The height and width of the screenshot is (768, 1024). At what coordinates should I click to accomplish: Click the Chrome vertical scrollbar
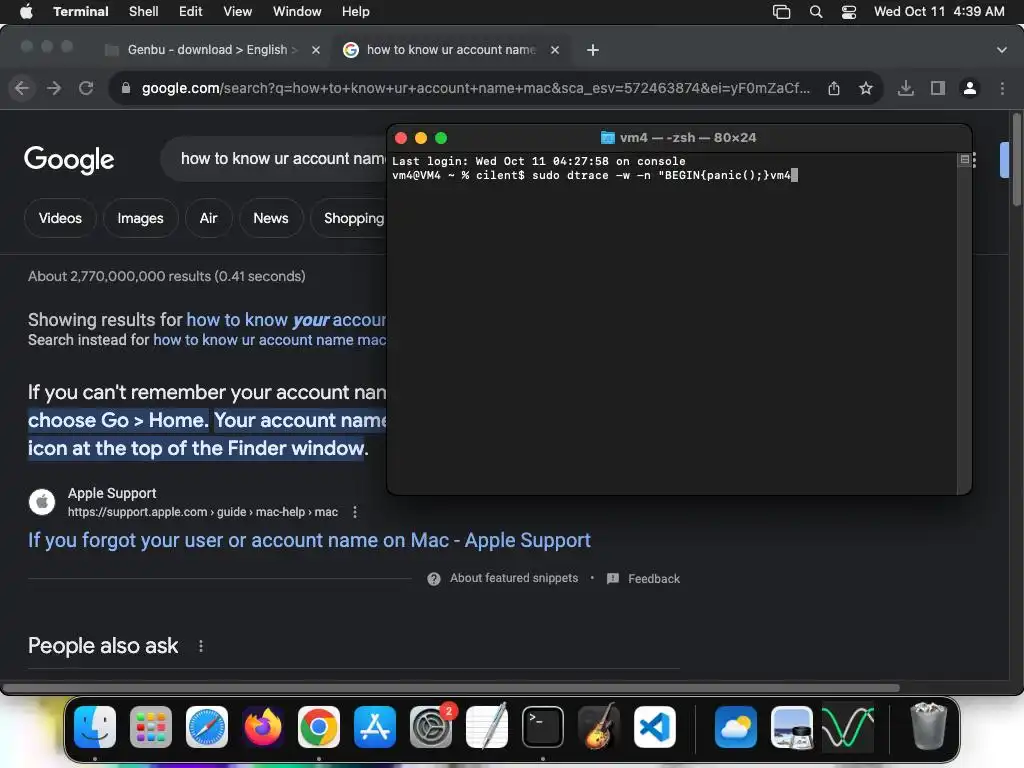1017,160
